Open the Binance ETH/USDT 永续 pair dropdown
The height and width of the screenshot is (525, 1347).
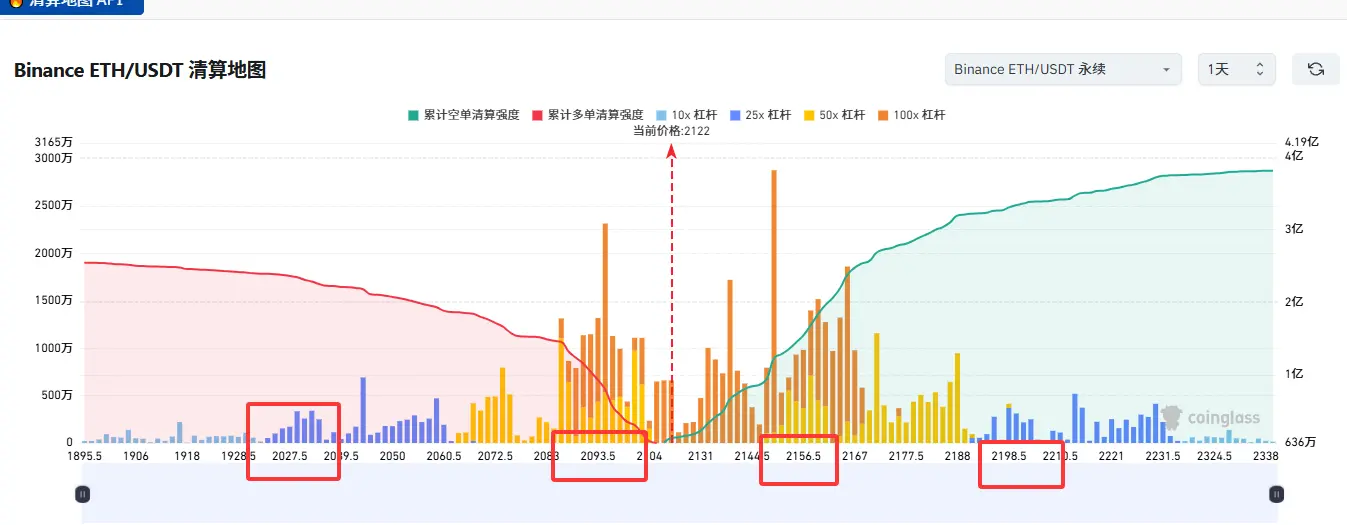(1063, 69)
